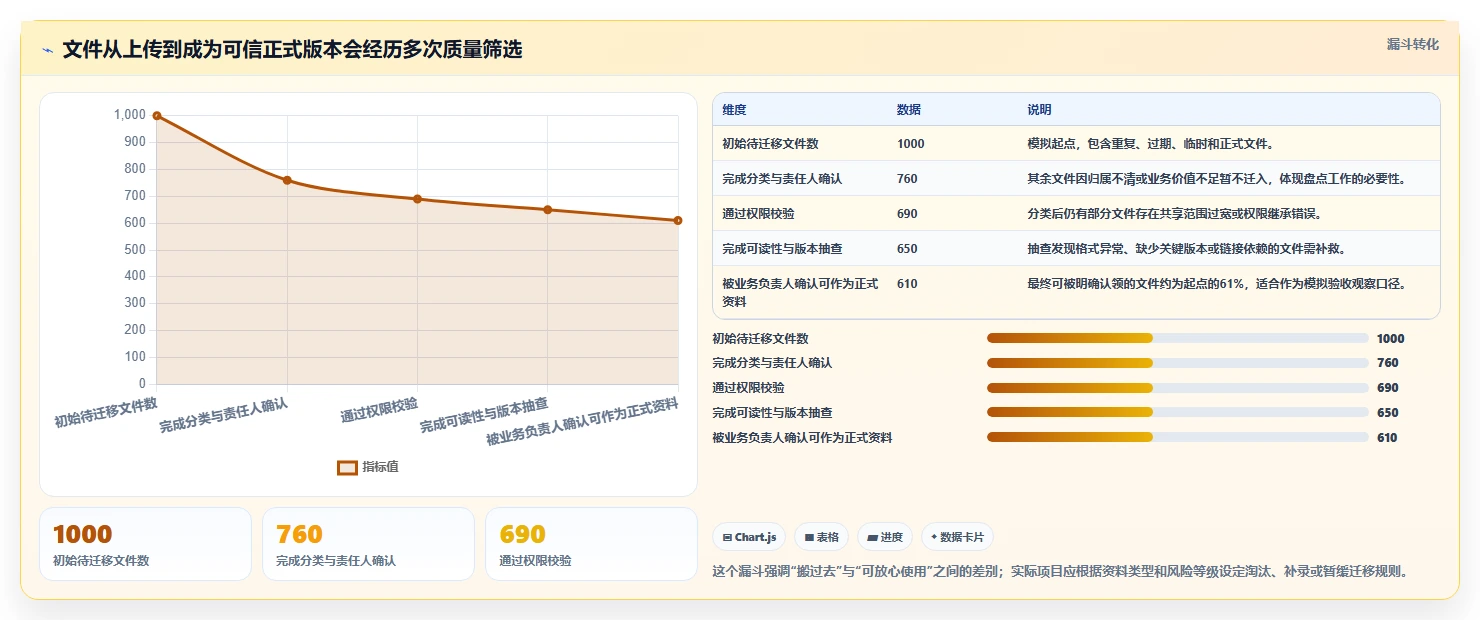
Task: Open the 760 完成分类与责任人确认 data card
Action: [368, 544]
